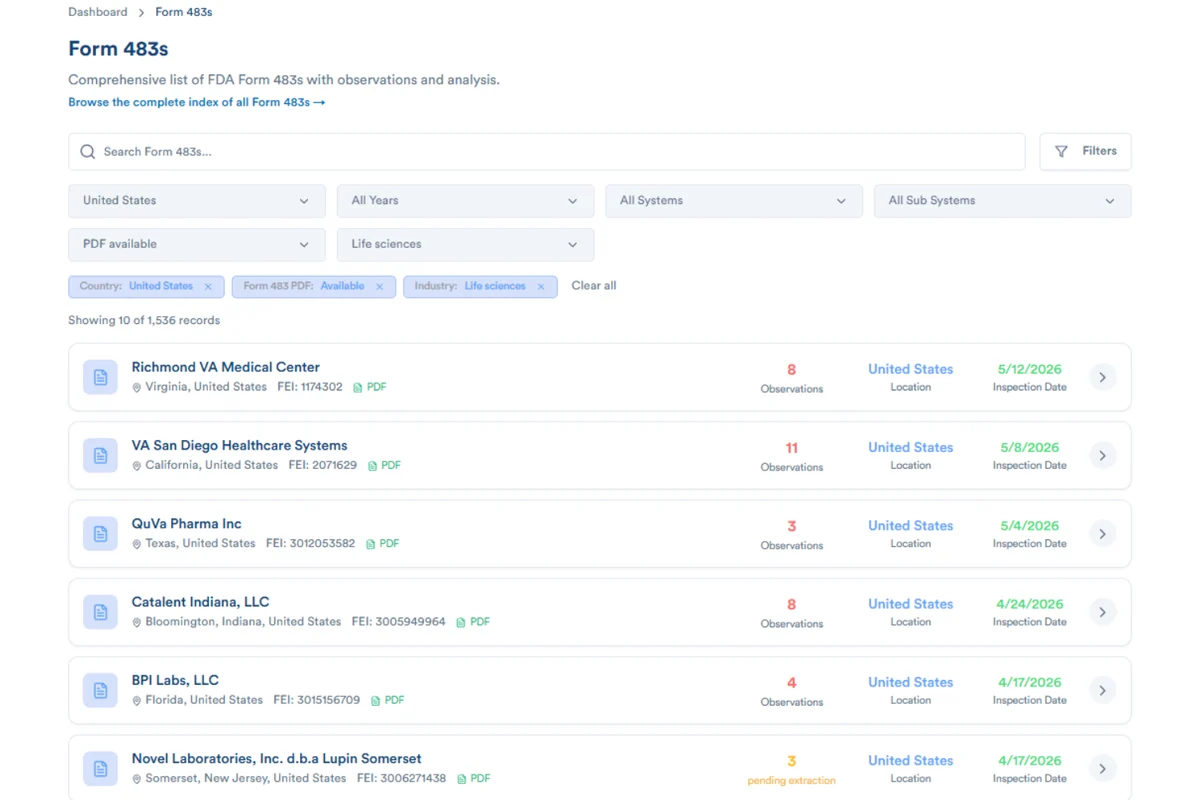
Task: Click the location pin for Virginia, United States
Action: click(137, 387)
